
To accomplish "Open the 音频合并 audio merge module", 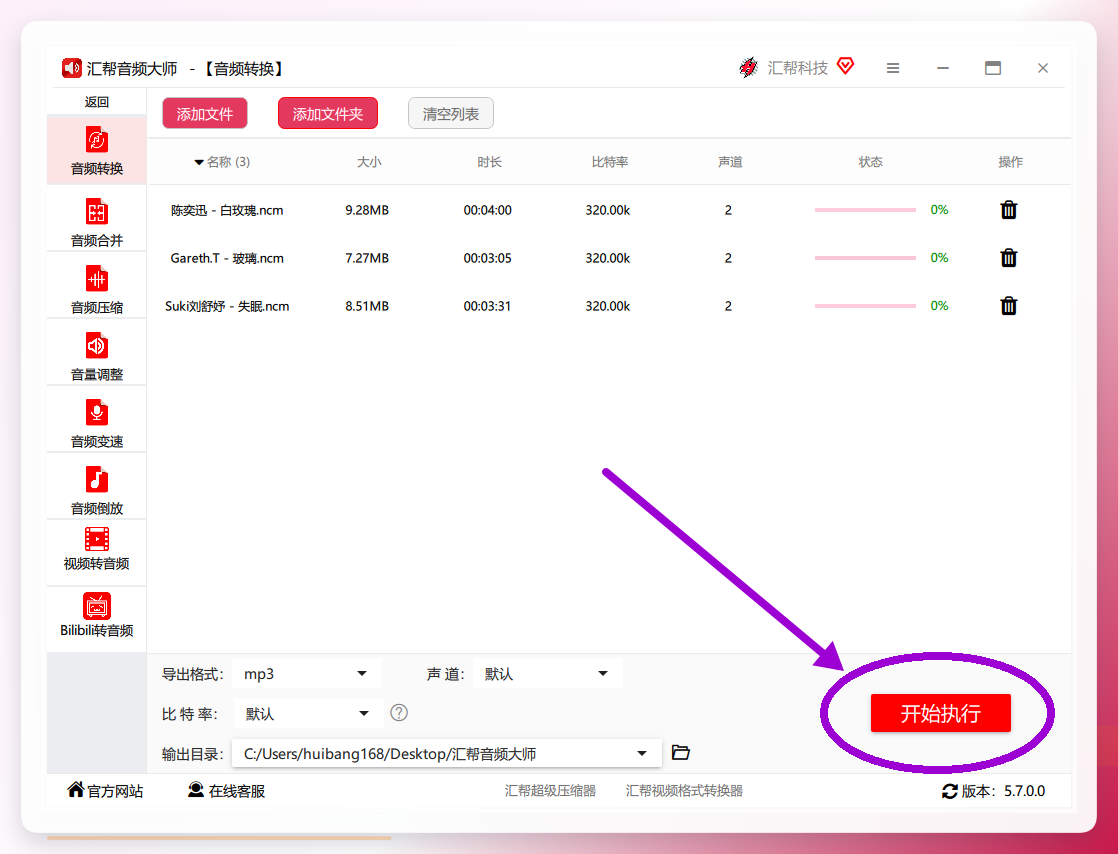I will [x=96, y=222].
